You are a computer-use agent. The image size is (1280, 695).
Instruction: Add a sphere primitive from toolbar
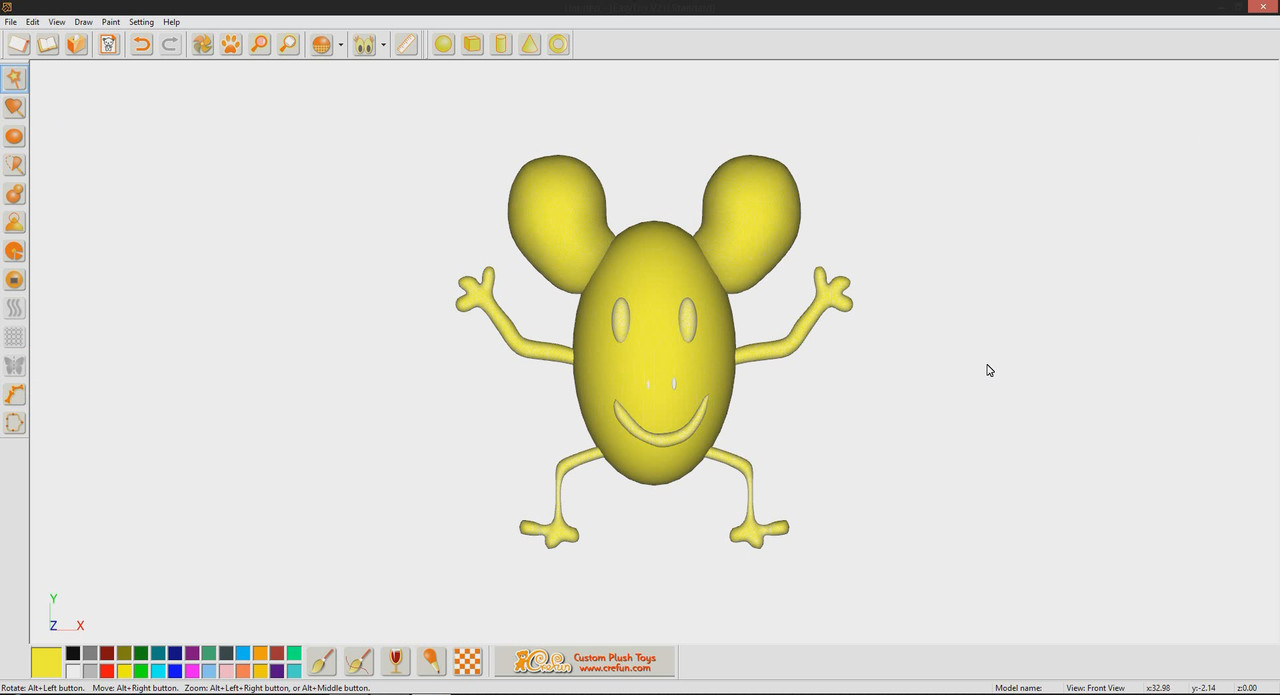tap(443, 44)
